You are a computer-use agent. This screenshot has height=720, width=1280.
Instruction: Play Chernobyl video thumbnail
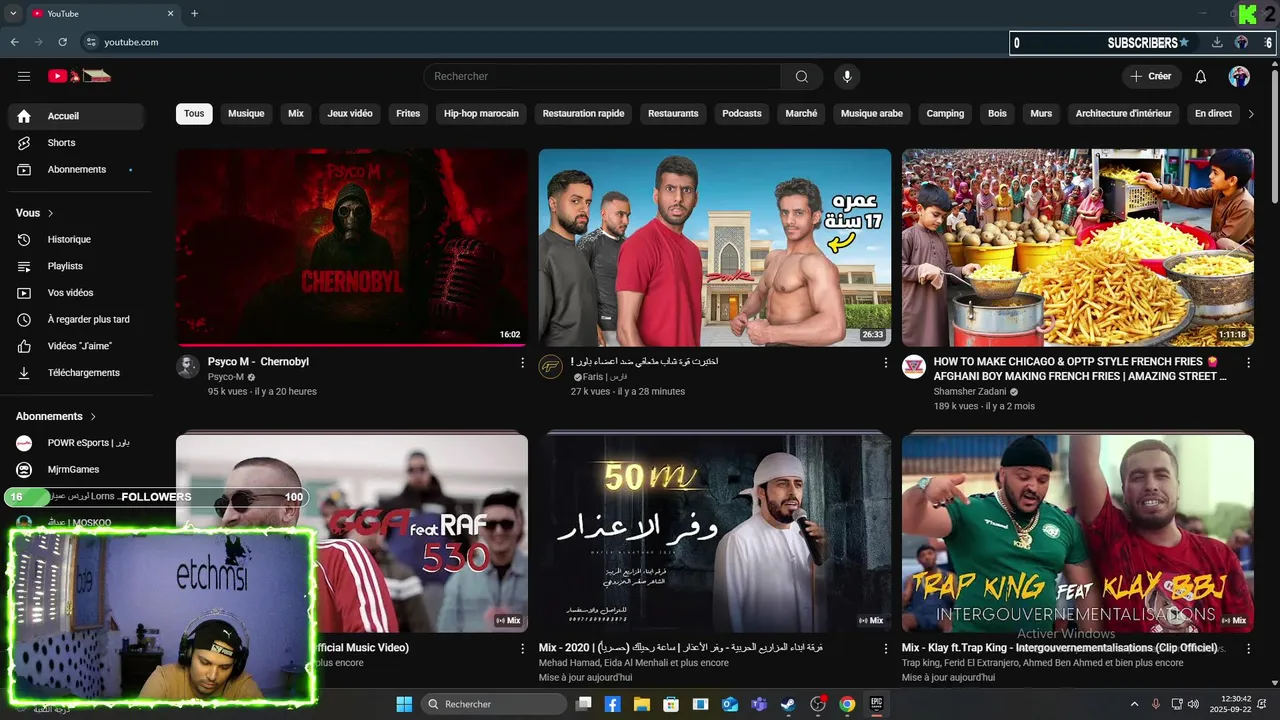coord(352,247)
